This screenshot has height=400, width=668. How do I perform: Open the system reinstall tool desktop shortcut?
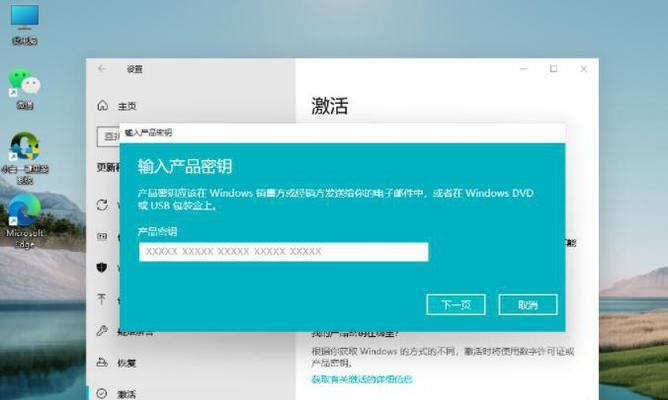tap(25, 158)
